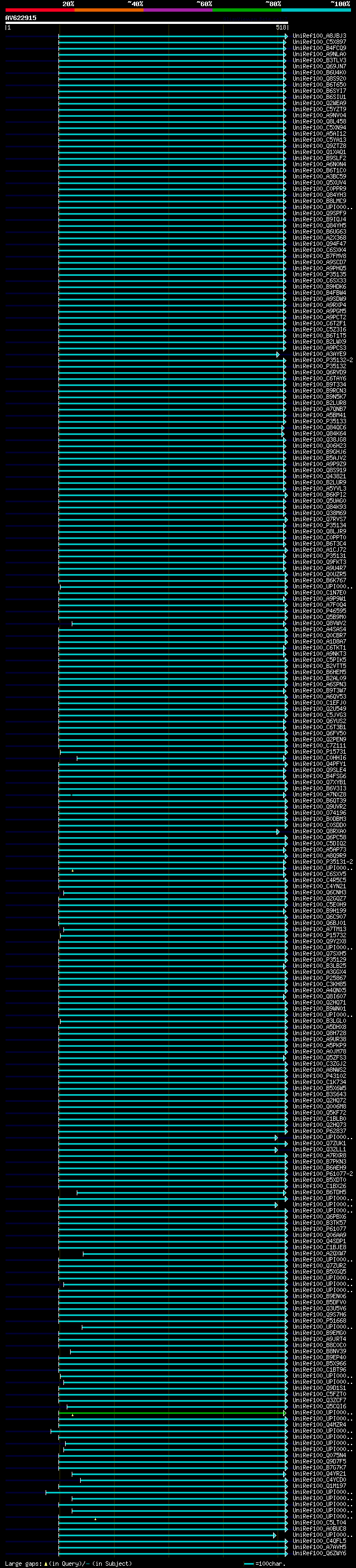
Task: Select the label UniRef100_A3BC59
Action: (x=319, y=176)
